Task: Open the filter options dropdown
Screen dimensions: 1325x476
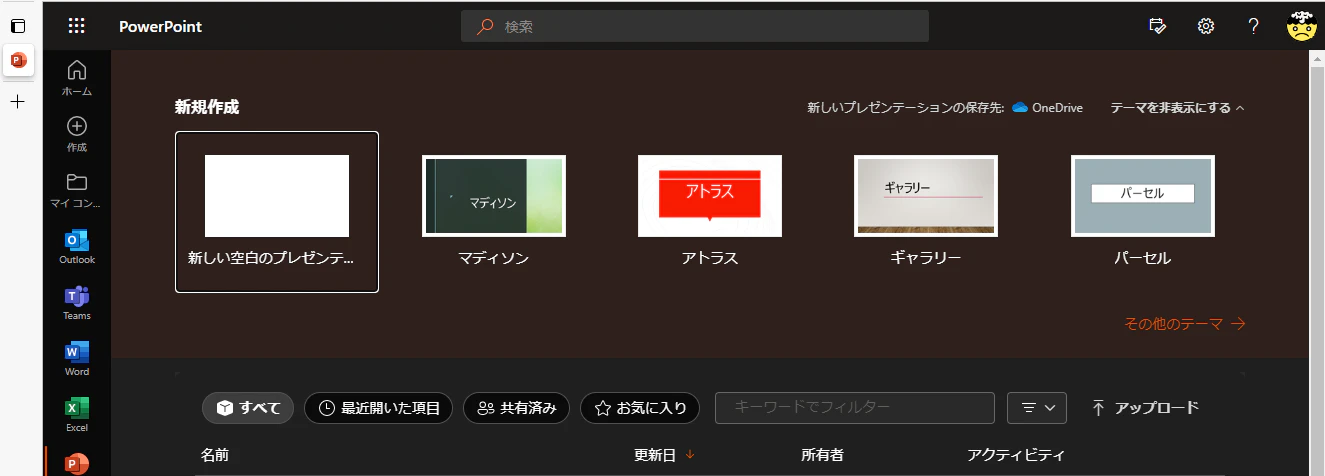Action: (1037, 407)
